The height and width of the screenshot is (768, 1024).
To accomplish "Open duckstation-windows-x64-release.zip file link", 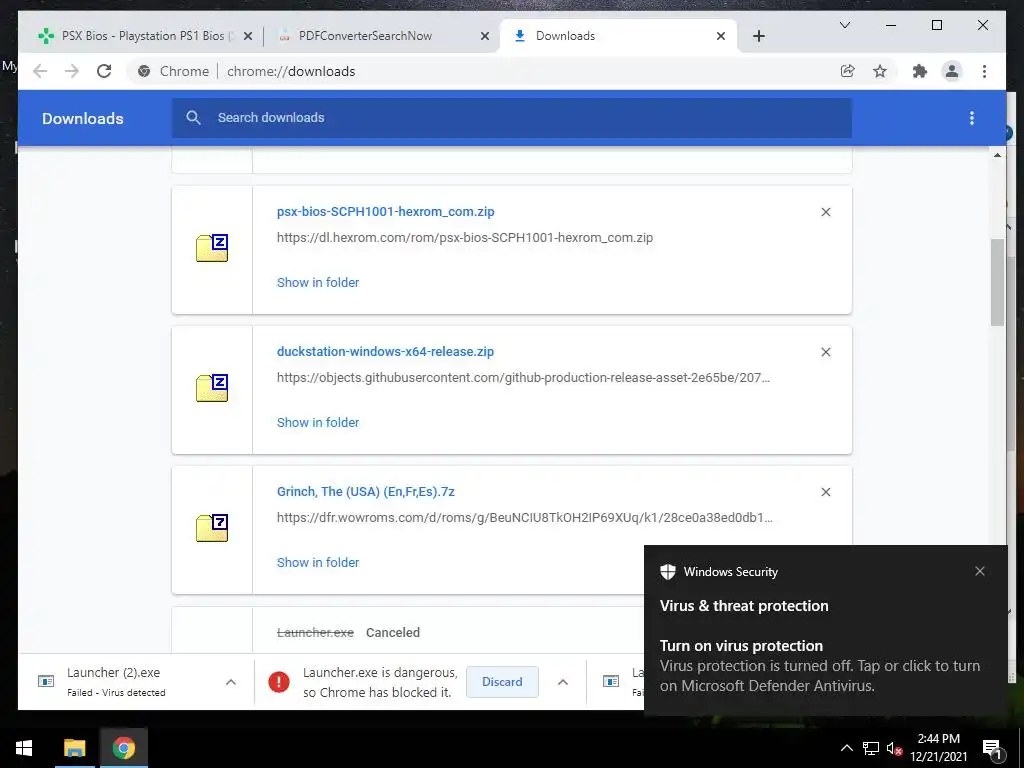I will tap(385, 351).
